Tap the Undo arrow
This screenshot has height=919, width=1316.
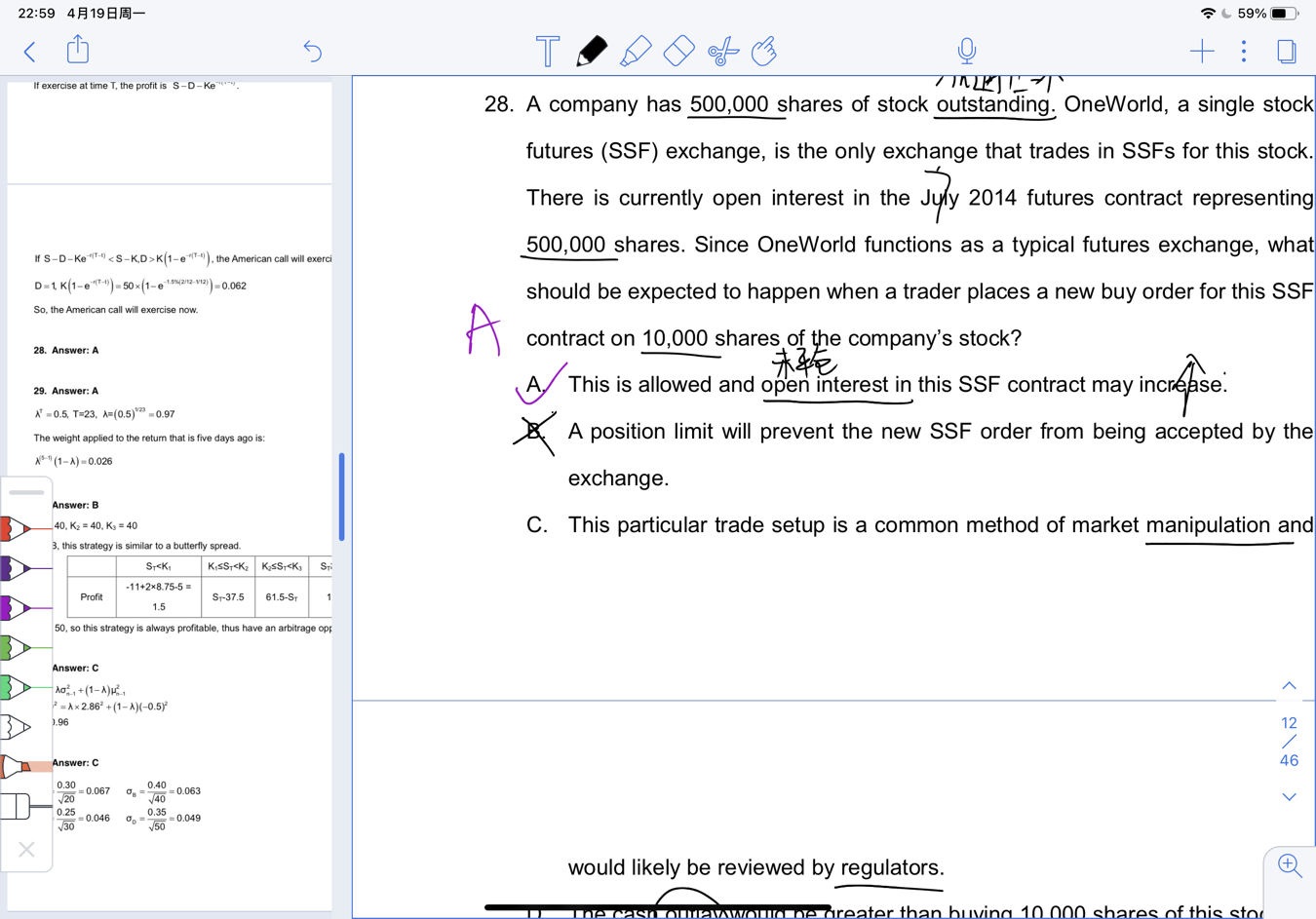click(x=312, y=51)
